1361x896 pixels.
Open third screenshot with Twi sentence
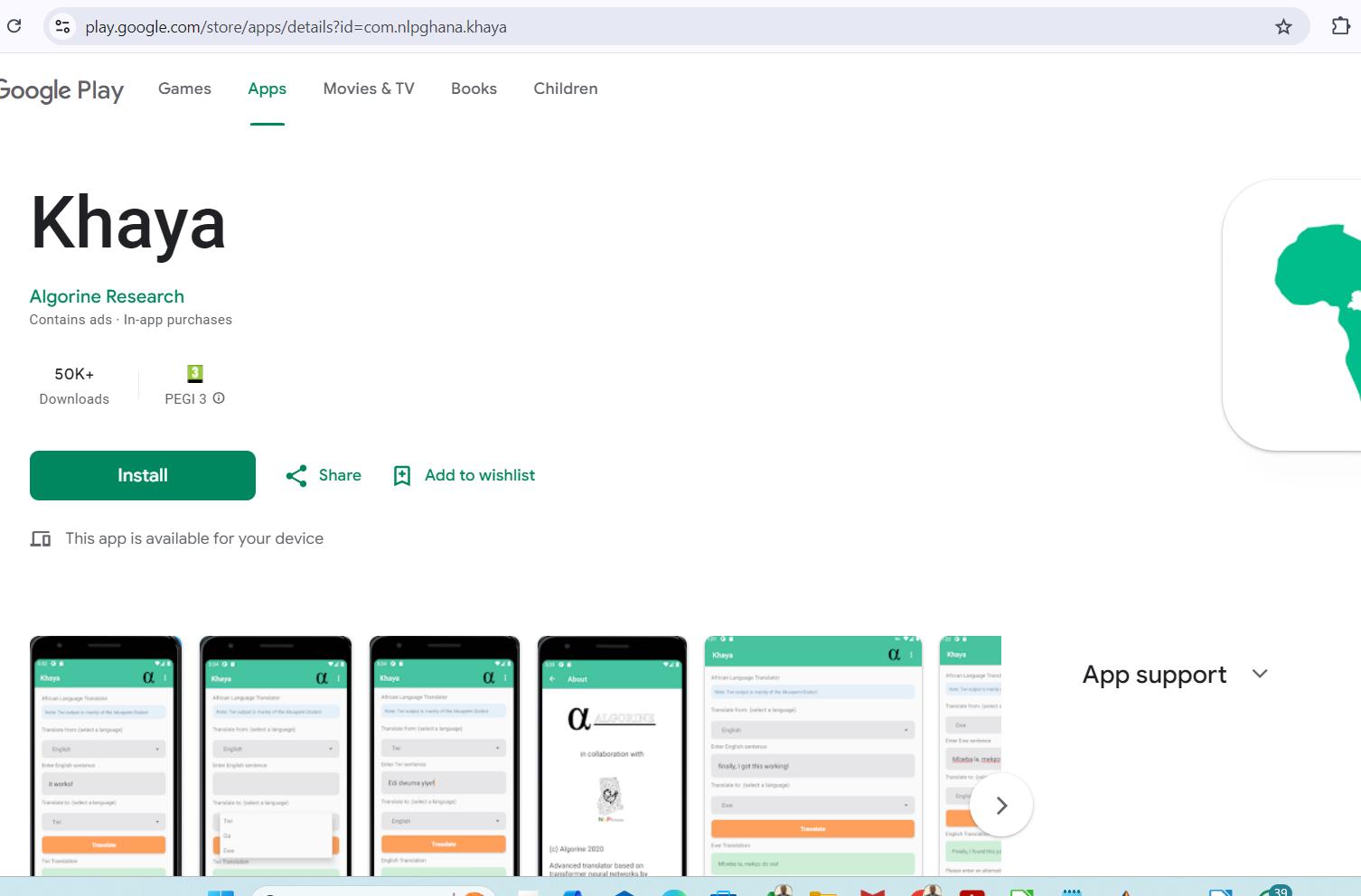click(445, 756)
